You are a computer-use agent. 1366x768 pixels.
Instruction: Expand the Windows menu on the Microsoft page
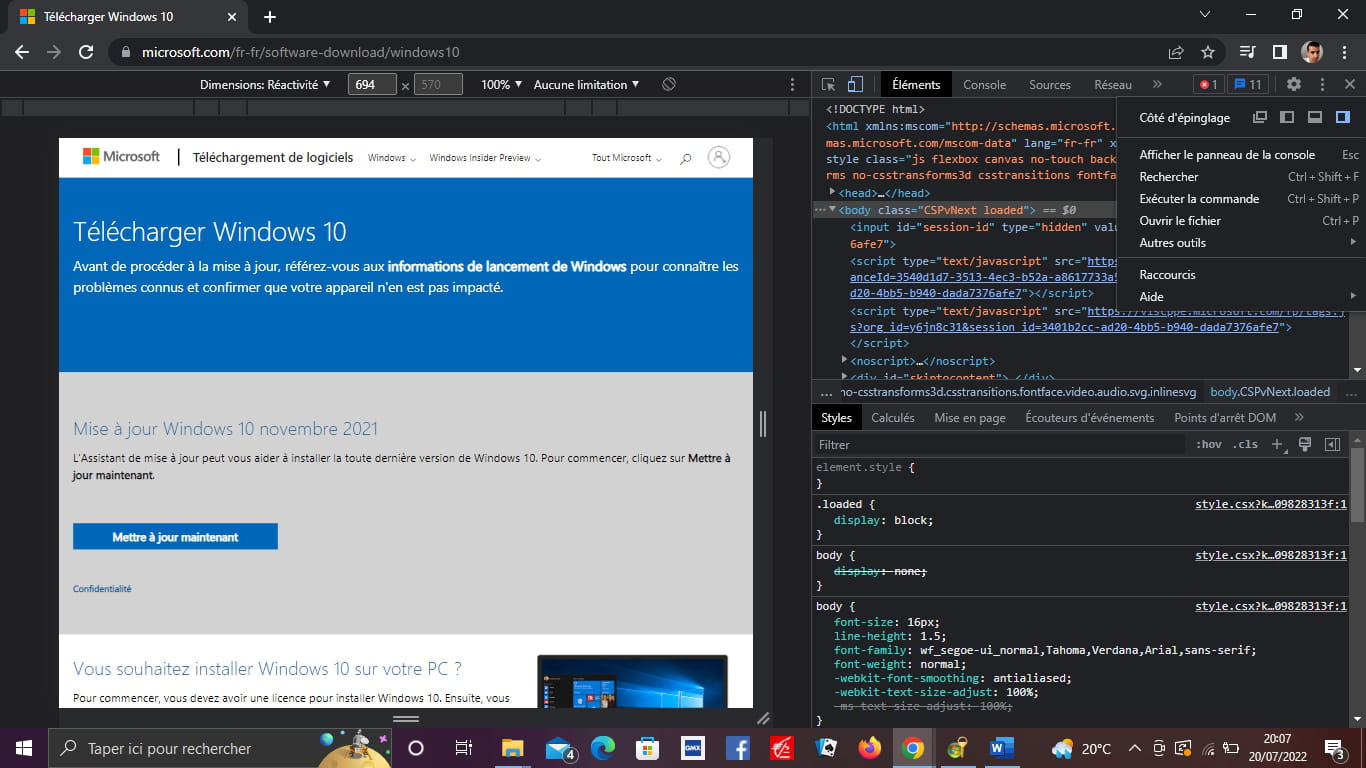tap(391, 158)
